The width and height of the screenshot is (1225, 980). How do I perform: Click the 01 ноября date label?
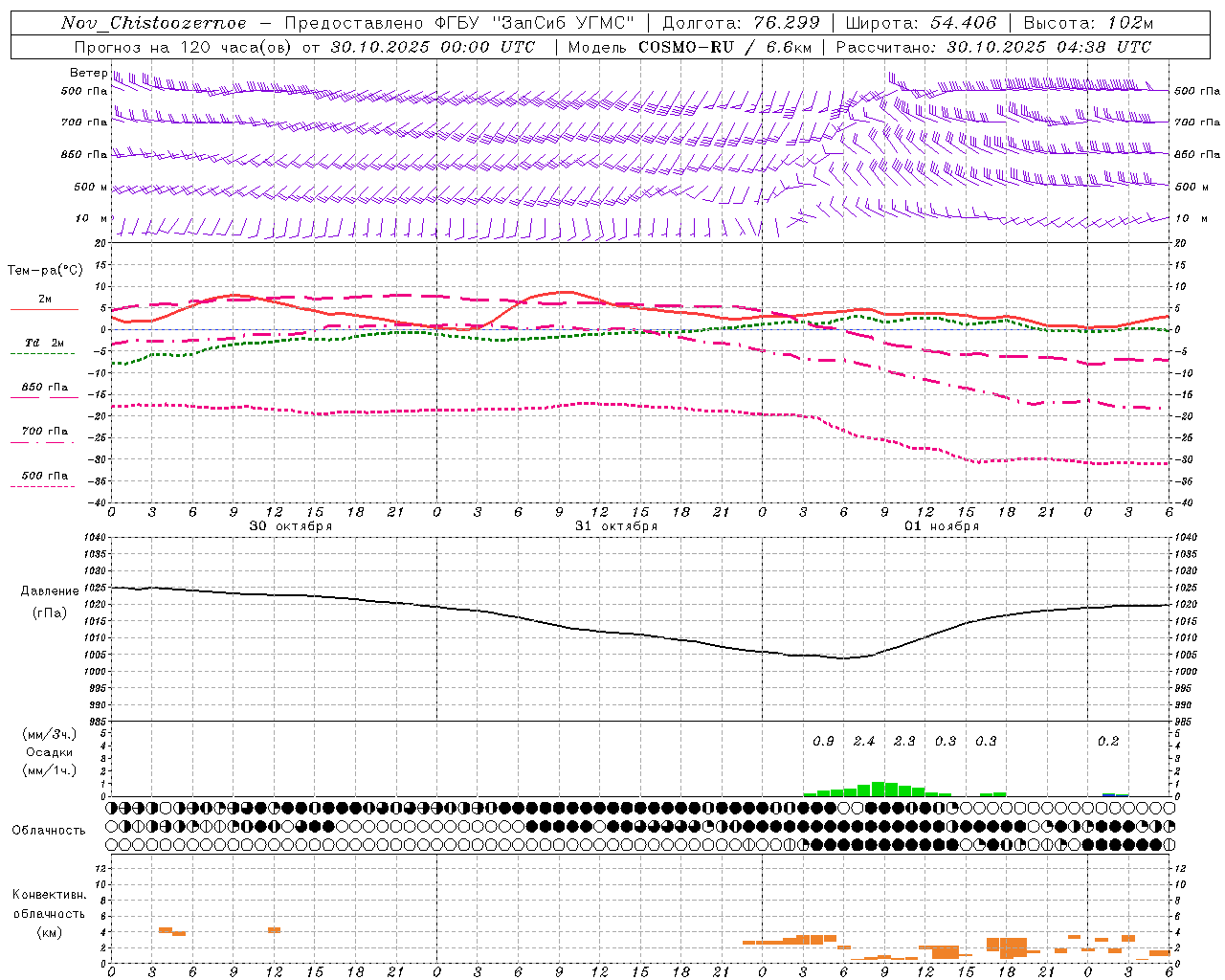coord(942,526)
